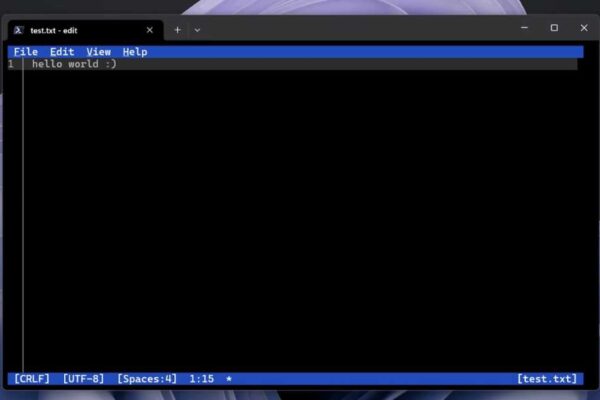
Task: Close the terminal window
Action: coord(584,28)
